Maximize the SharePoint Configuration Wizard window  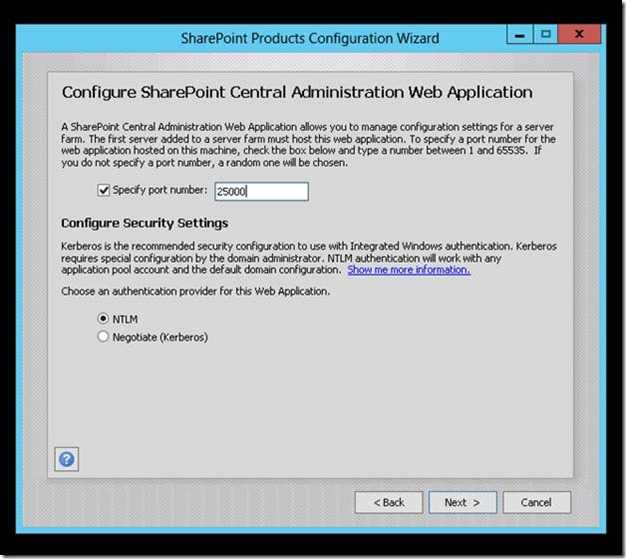pyautogui.click(x=545, y=35)
